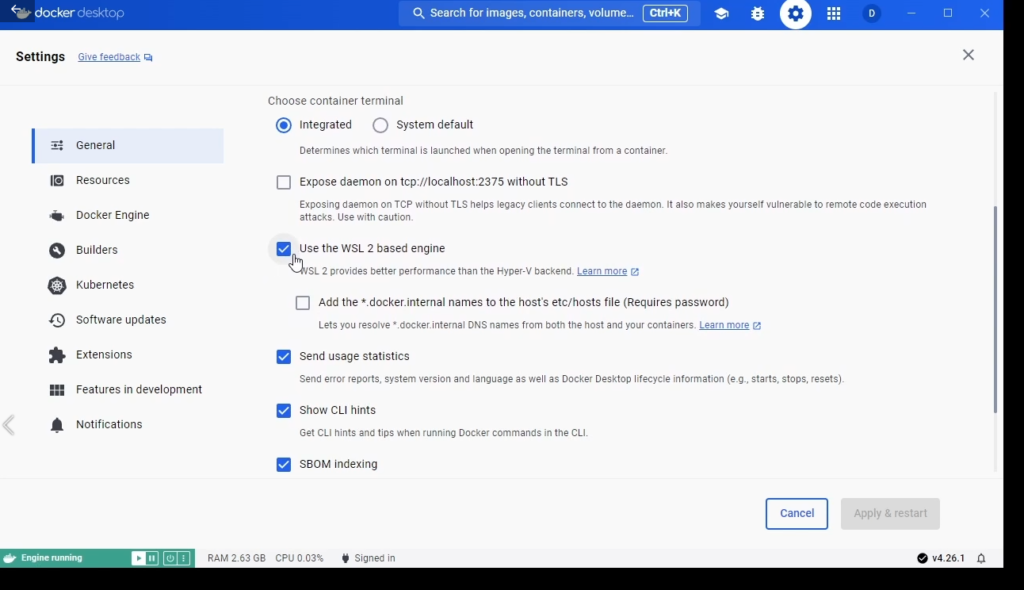Disable the Use WSL 2 based engine option
This screenshot has height=590, width=1024.
(283, 248)
